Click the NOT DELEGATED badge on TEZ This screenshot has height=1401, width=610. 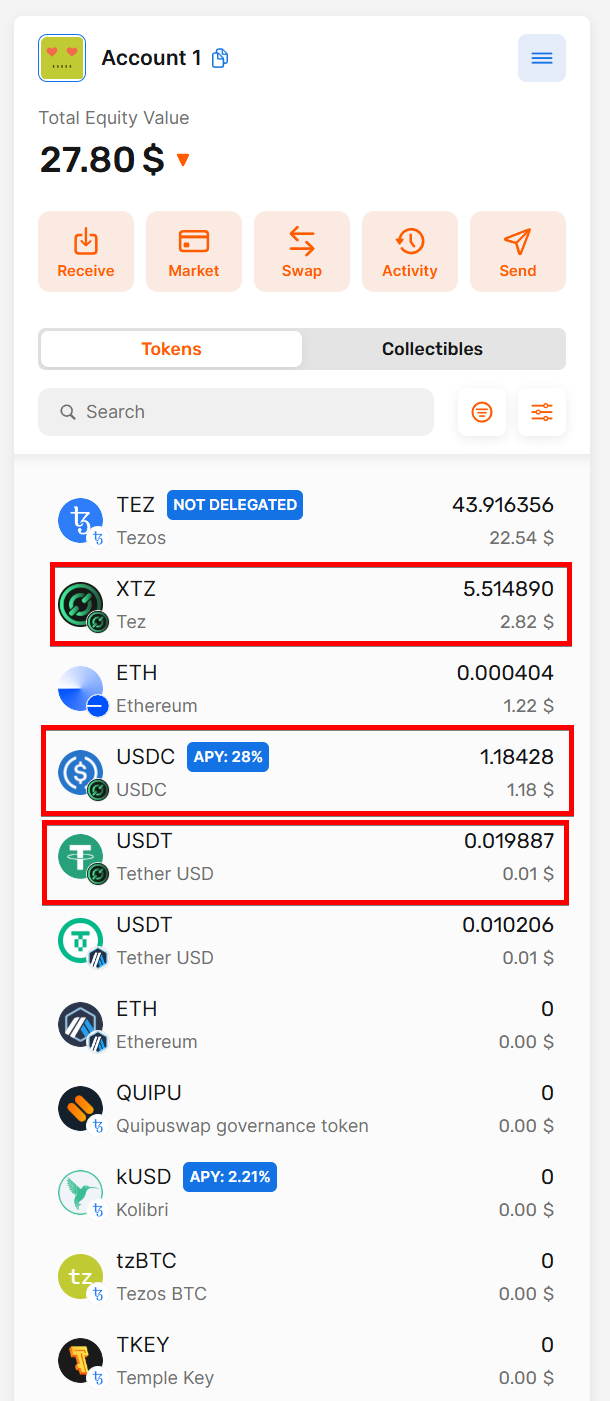coord(235,505)
